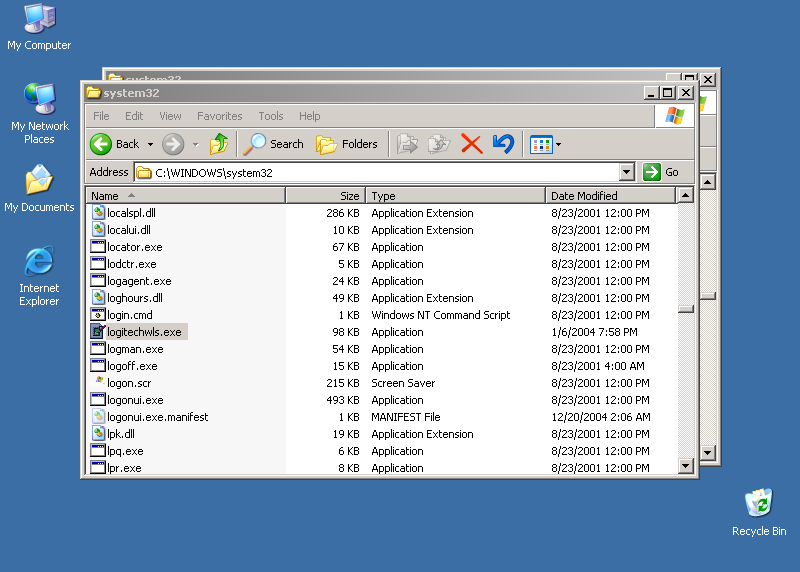Click the address field showing C:\WINDOWS\system32
This screenshot has width=800, height=572.
[x=377, y=172]
